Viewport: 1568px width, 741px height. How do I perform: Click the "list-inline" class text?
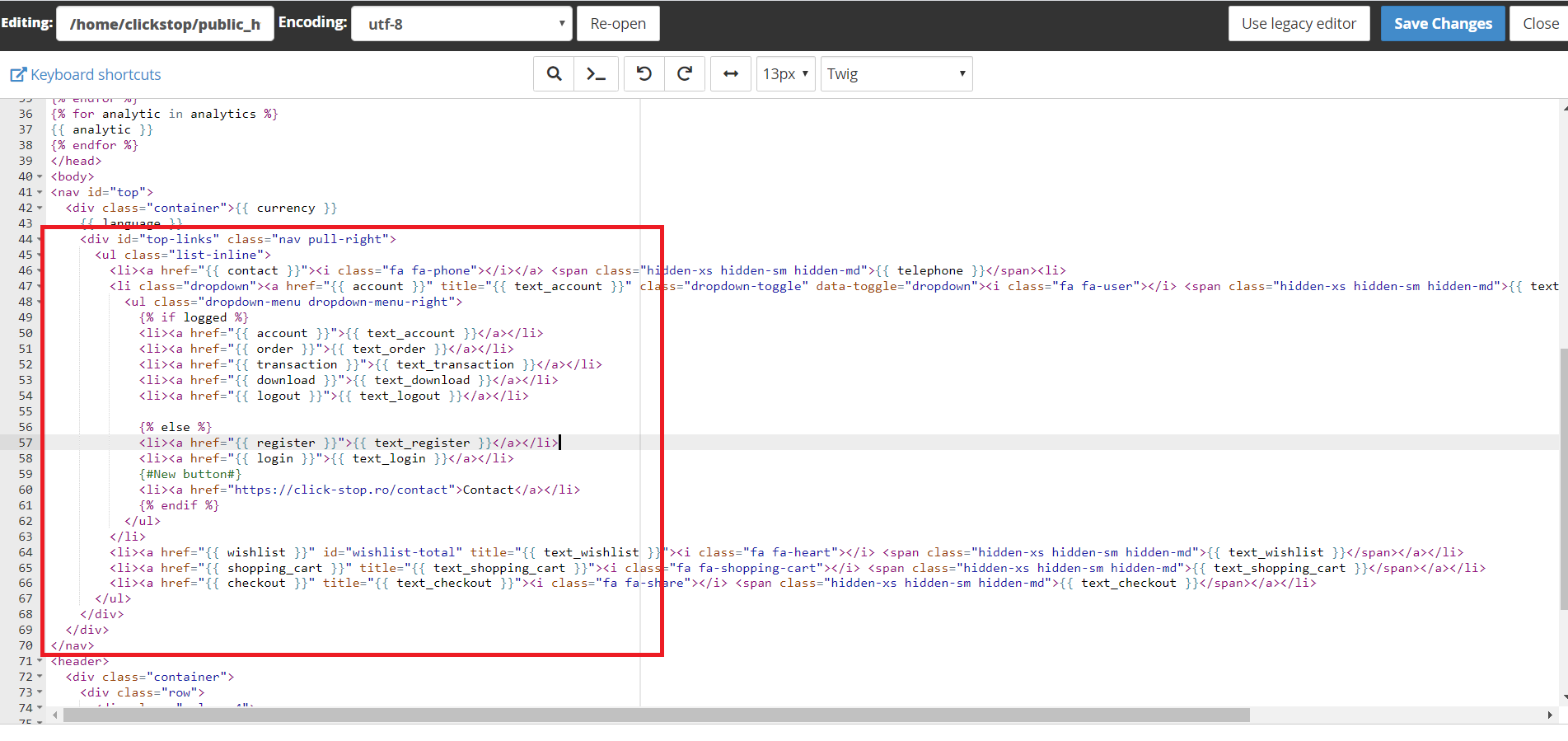tap(216, 255)
